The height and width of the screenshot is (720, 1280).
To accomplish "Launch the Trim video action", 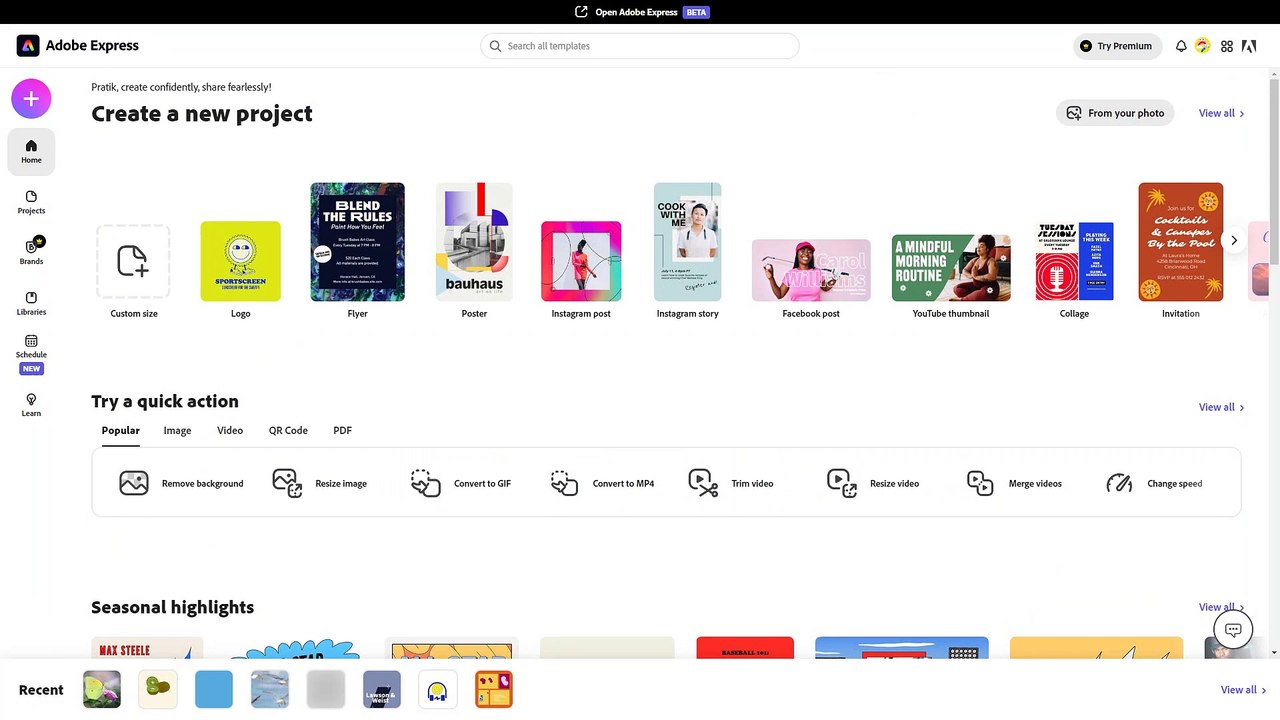I will tap(731, 483).
